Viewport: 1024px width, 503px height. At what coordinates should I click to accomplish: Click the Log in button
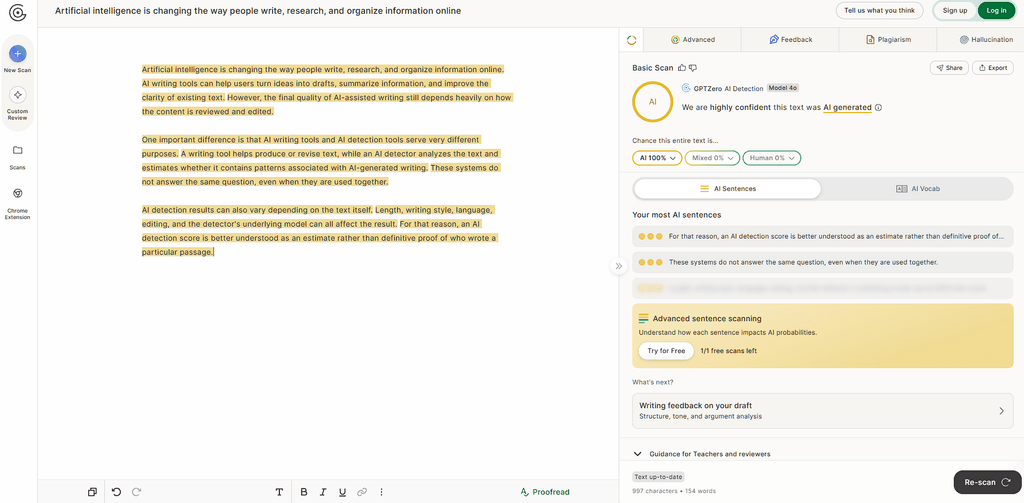click(997, 10)
